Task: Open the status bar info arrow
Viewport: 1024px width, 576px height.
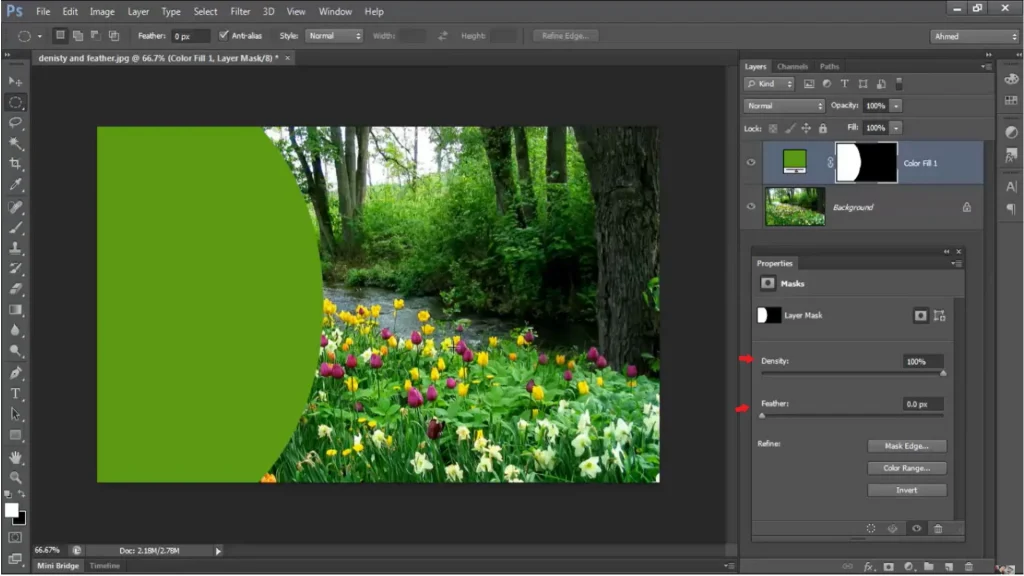Action: (218, 551)
